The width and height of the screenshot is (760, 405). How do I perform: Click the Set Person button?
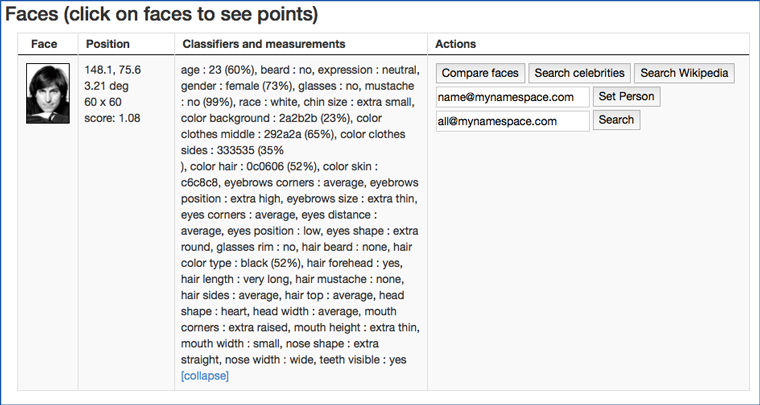click(x=626, y=97)
